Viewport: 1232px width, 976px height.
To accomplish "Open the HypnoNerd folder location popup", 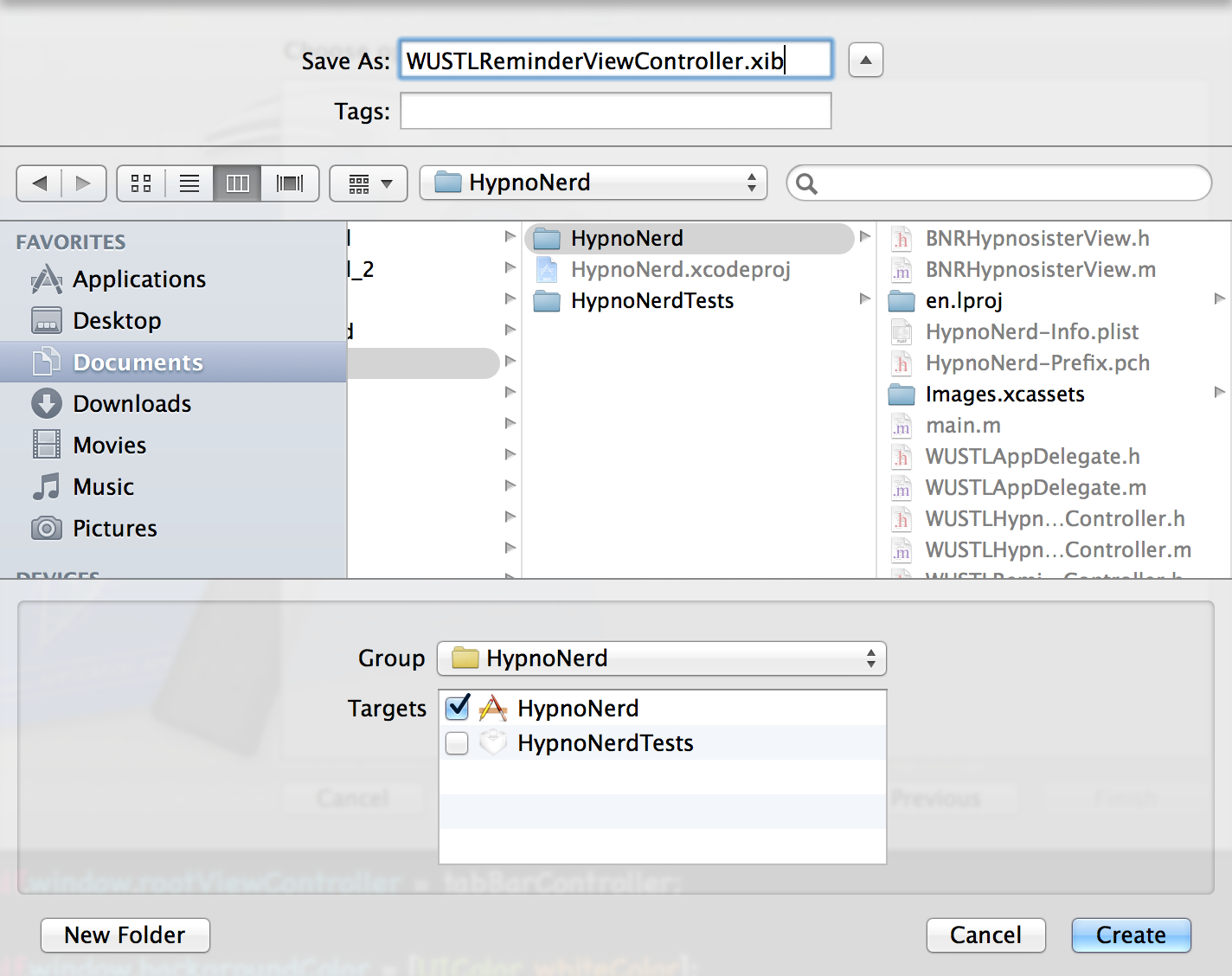I will (594, 183).
